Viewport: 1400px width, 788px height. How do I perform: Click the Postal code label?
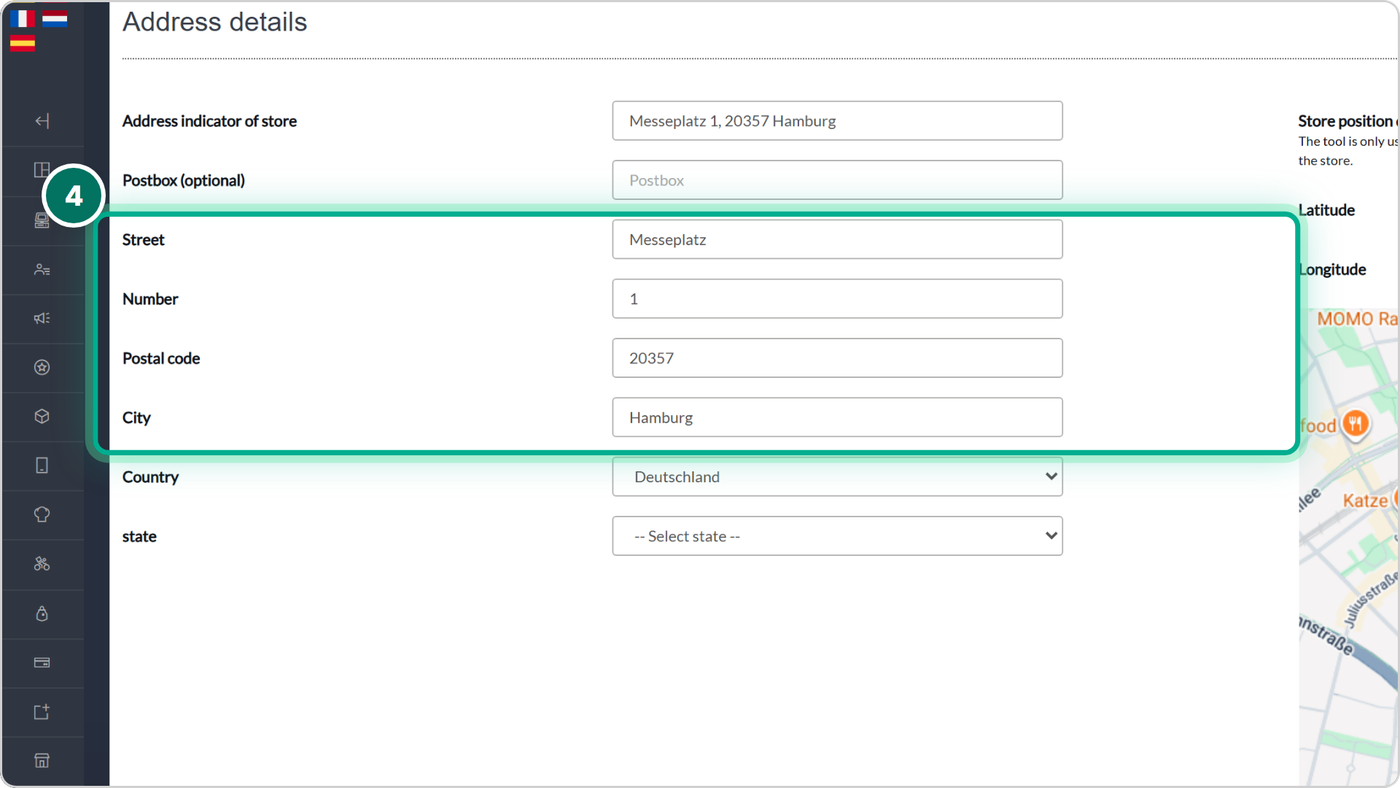pos(161,358)
